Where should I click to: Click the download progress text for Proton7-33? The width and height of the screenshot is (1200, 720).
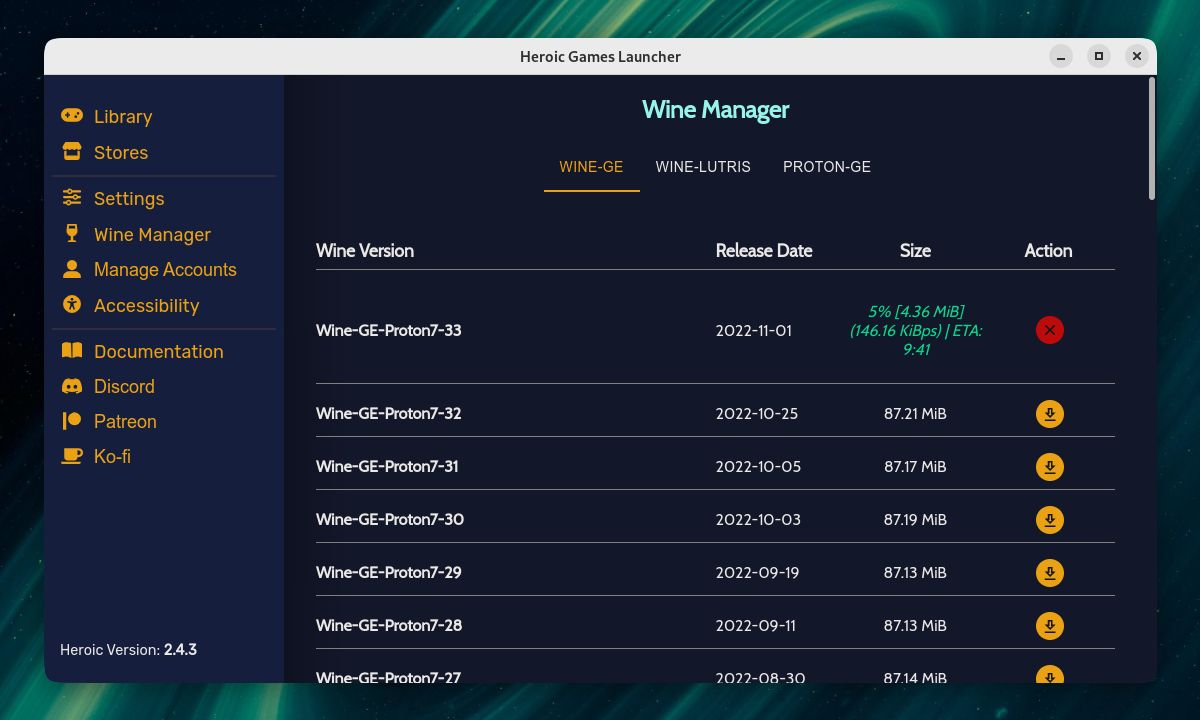click(916, 330)
